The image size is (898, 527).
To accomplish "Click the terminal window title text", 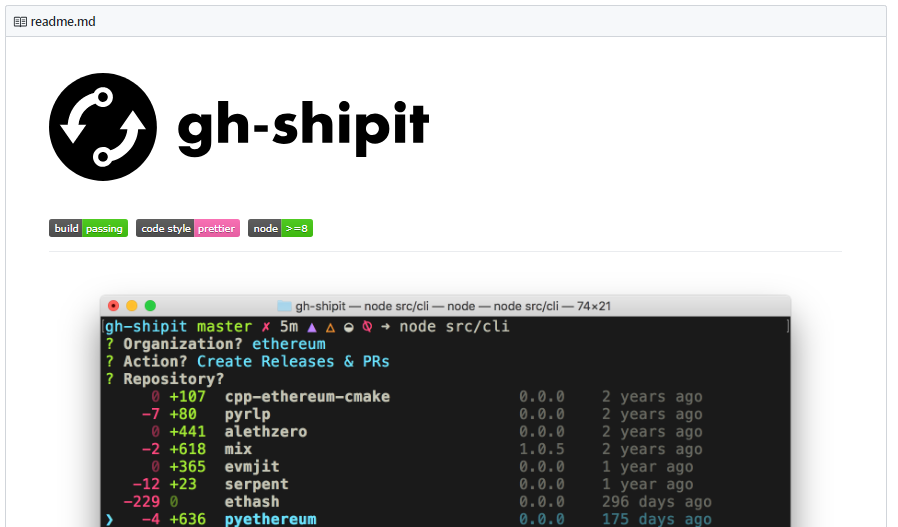I will pyautogui.click(x=453, y=306).
